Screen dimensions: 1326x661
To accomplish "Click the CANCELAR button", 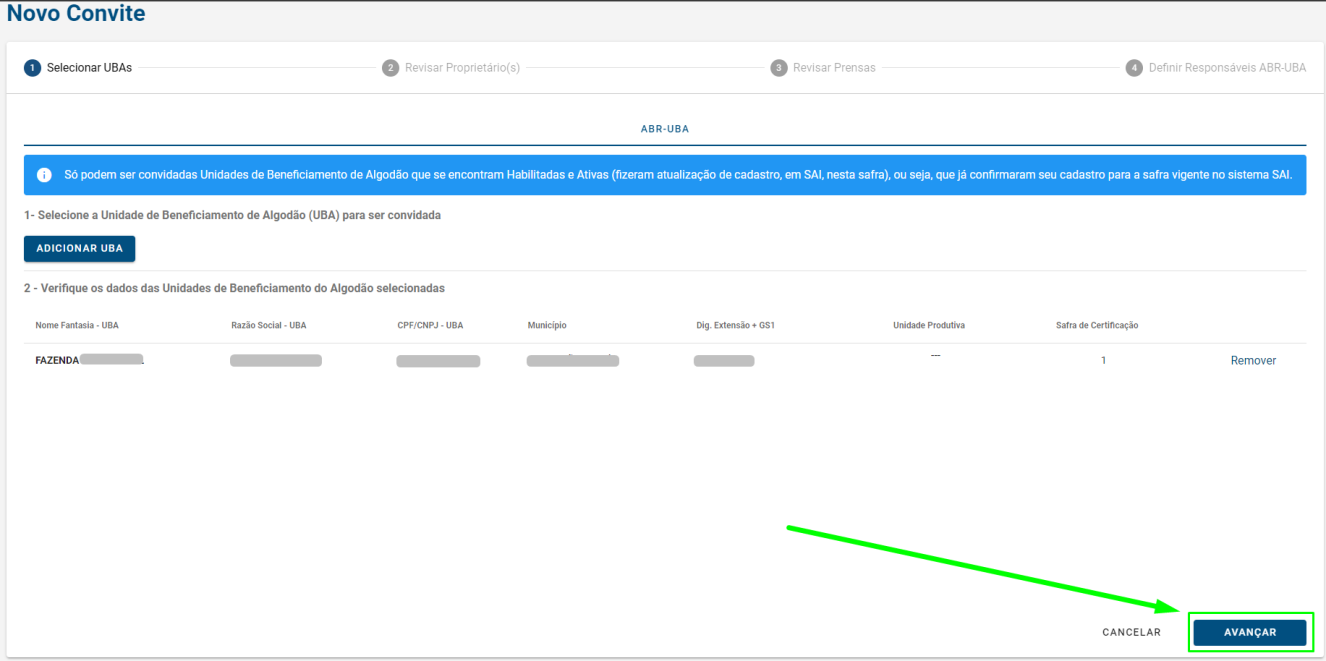I will click(1131, 632).
